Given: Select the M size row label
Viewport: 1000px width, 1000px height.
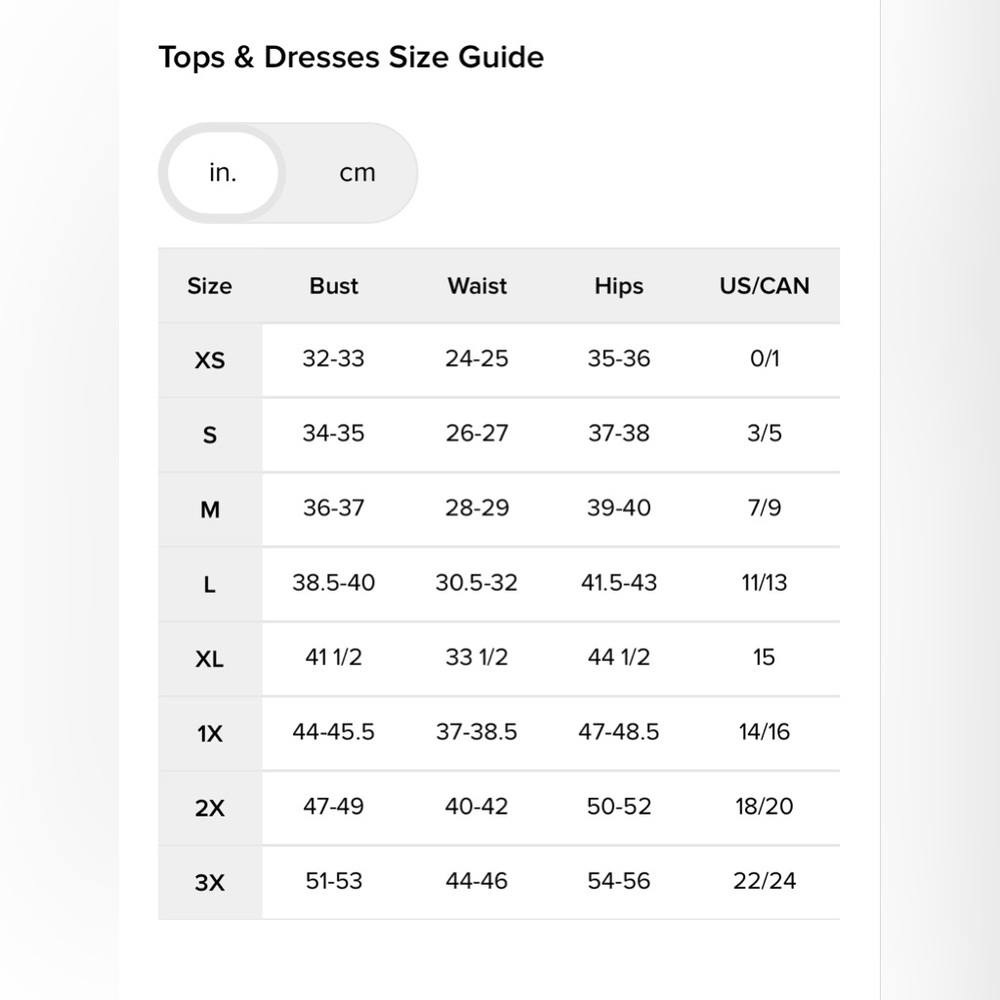Looking at the screenshot, I should click(x=210, y=510).
